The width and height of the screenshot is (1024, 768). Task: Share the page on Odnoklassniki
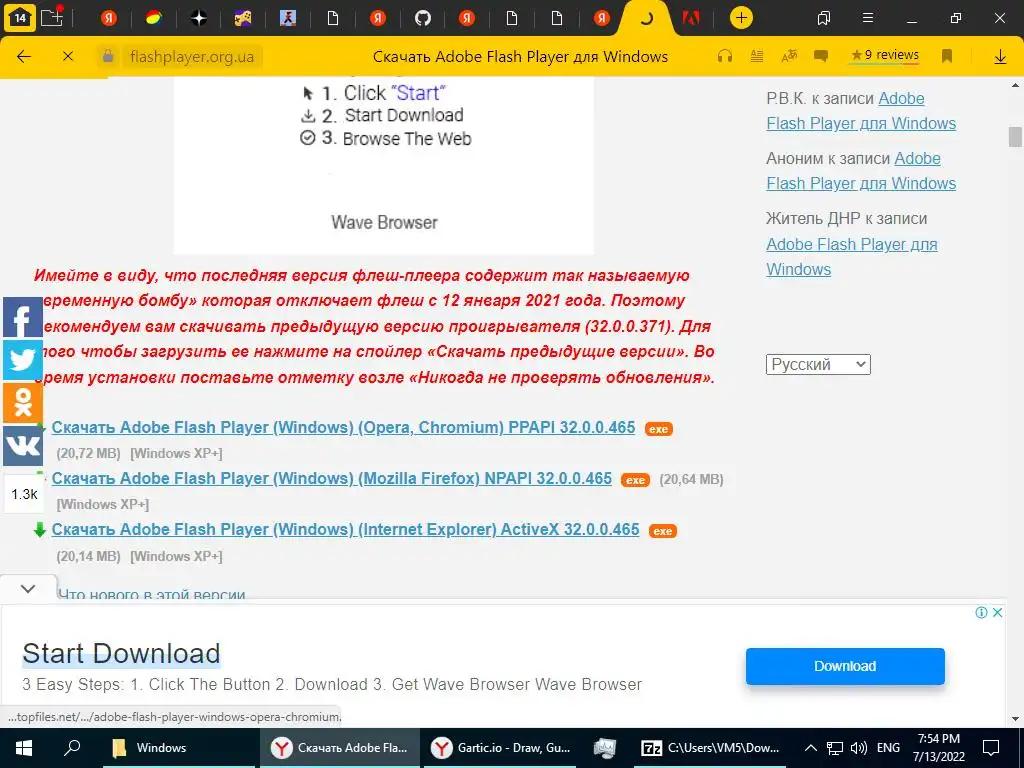click(x=23, y=403)
